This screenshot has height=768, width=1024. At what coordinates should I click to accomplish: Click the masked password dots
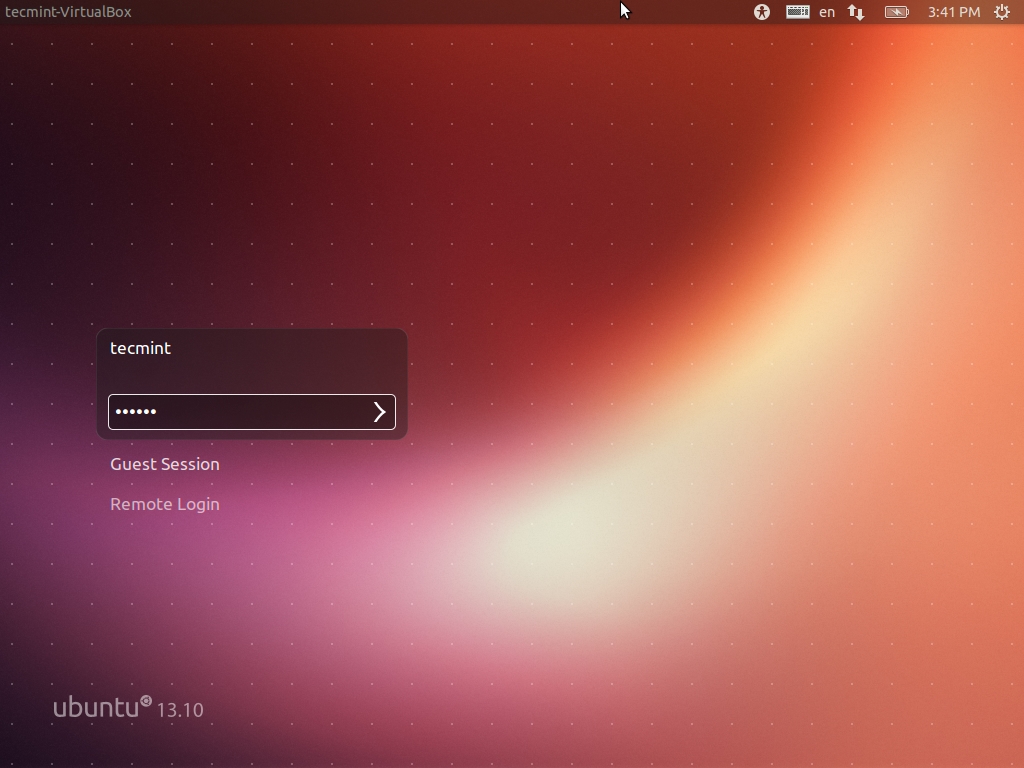[x=136, y=412]
